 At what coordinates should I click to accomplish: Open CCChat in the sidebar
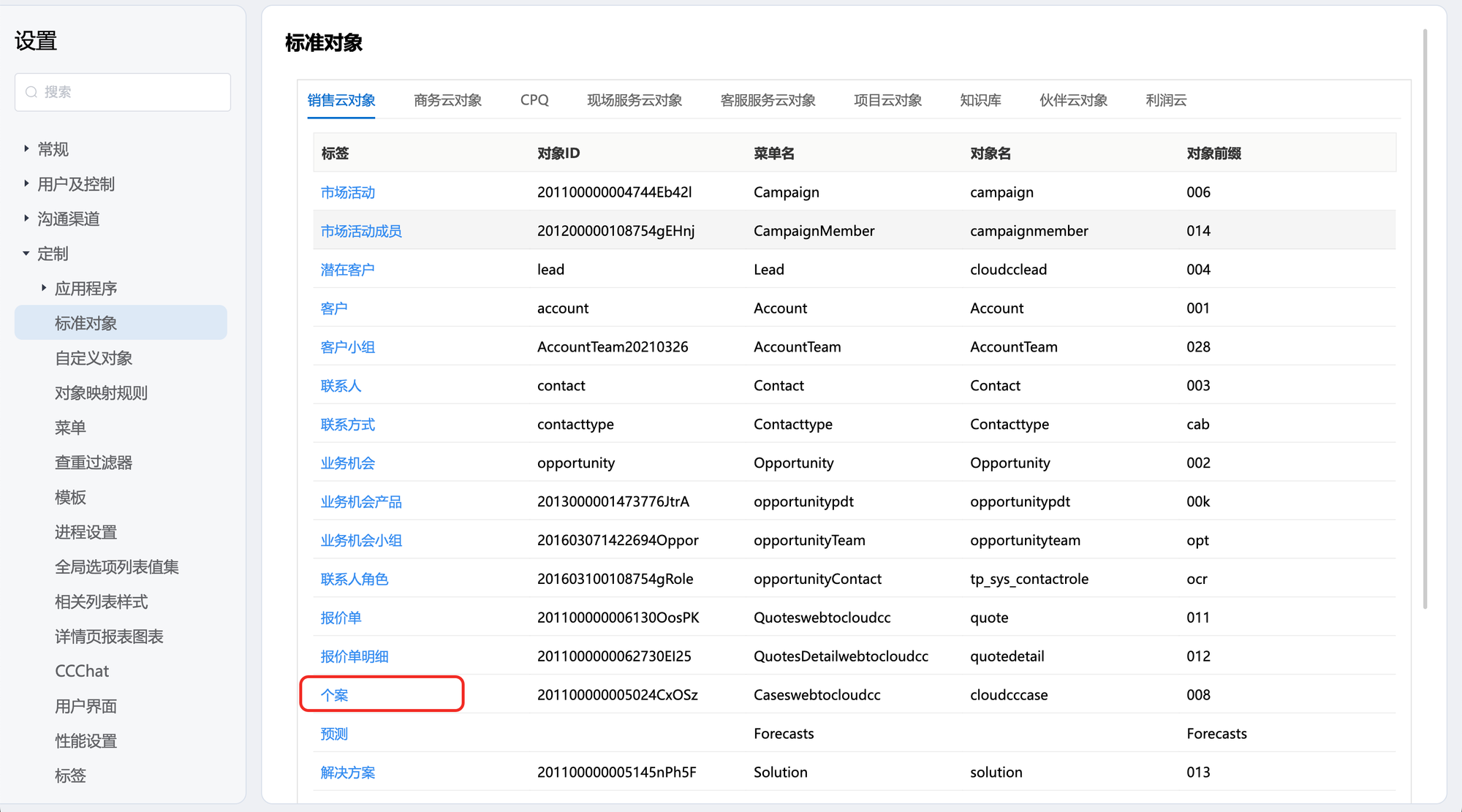[82, 671]
